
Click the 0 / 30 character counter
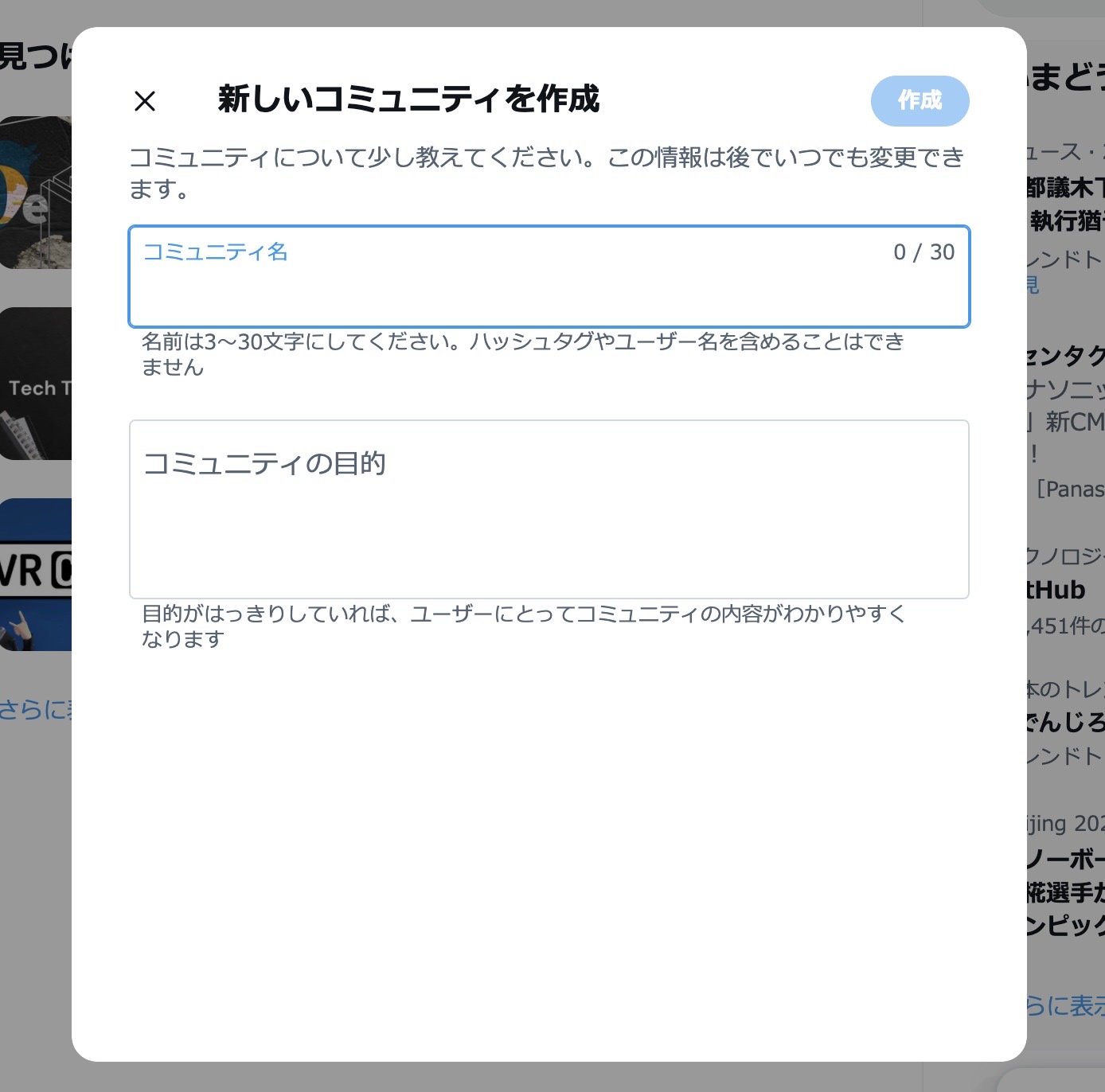coord(923,252)
